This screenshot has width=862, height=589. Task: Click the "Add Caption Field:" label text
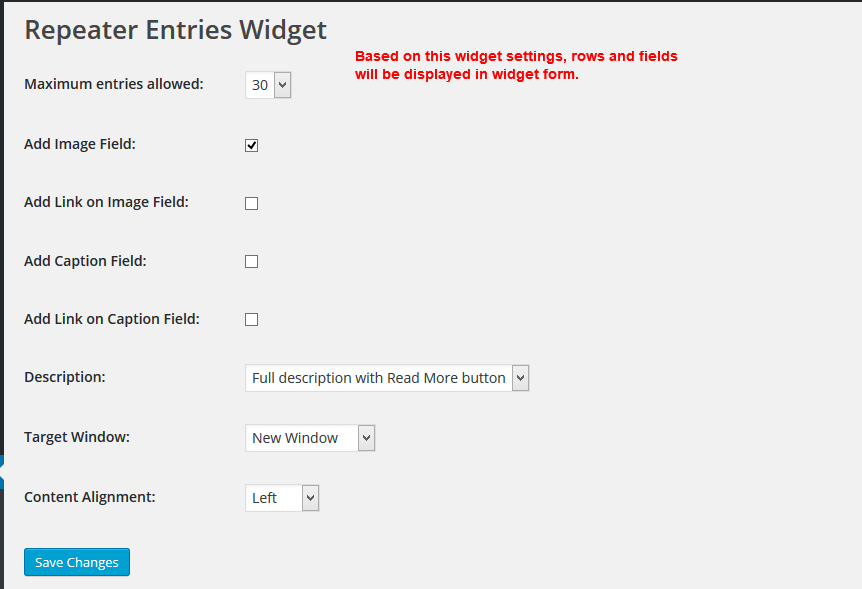pyautogui.click(x=85, y=261)
